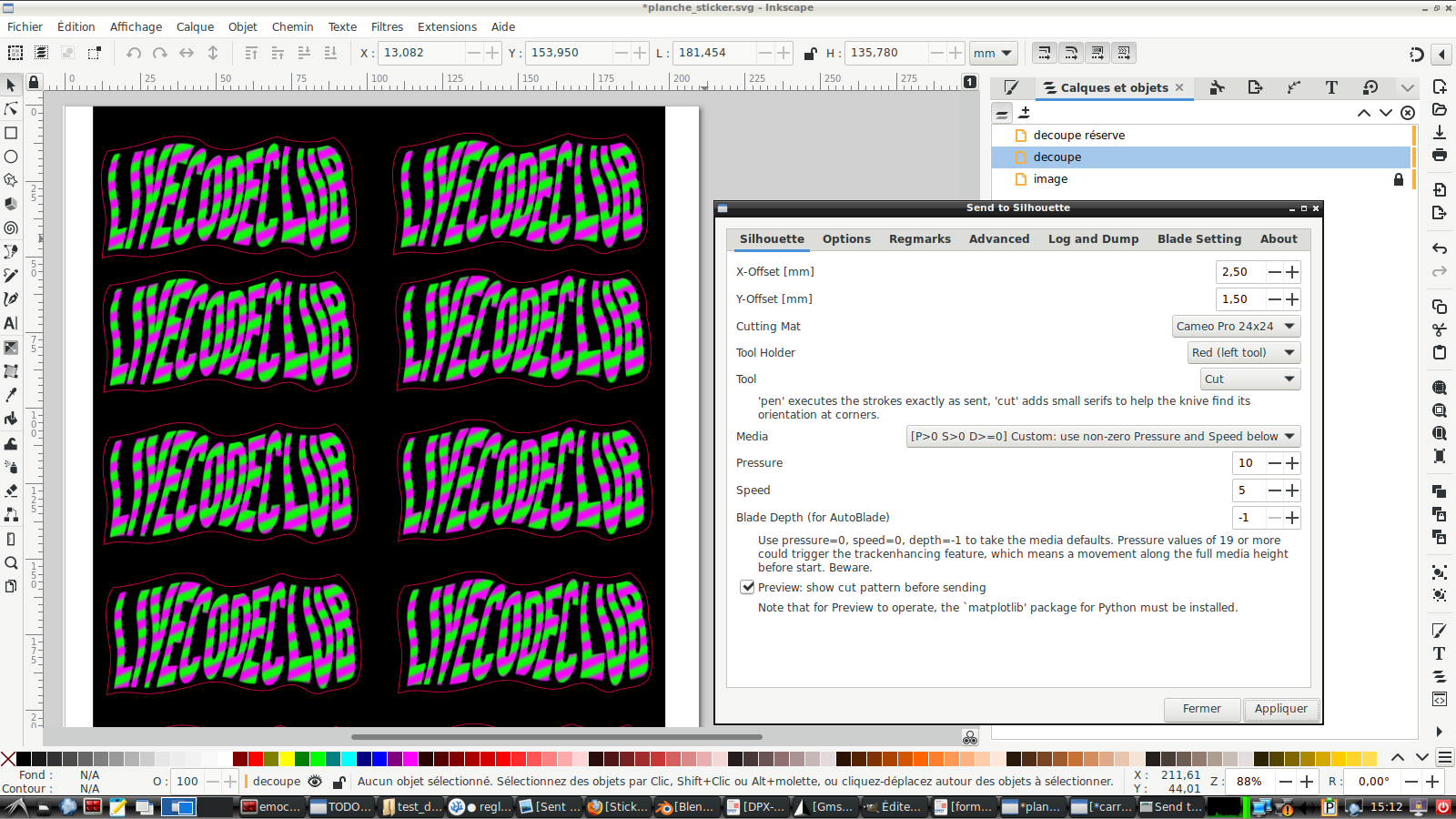Toggle visibility eye of decoupe layer in statusbar
Image resolution: width=1456 pixels, height=819 pixels.
315,781
